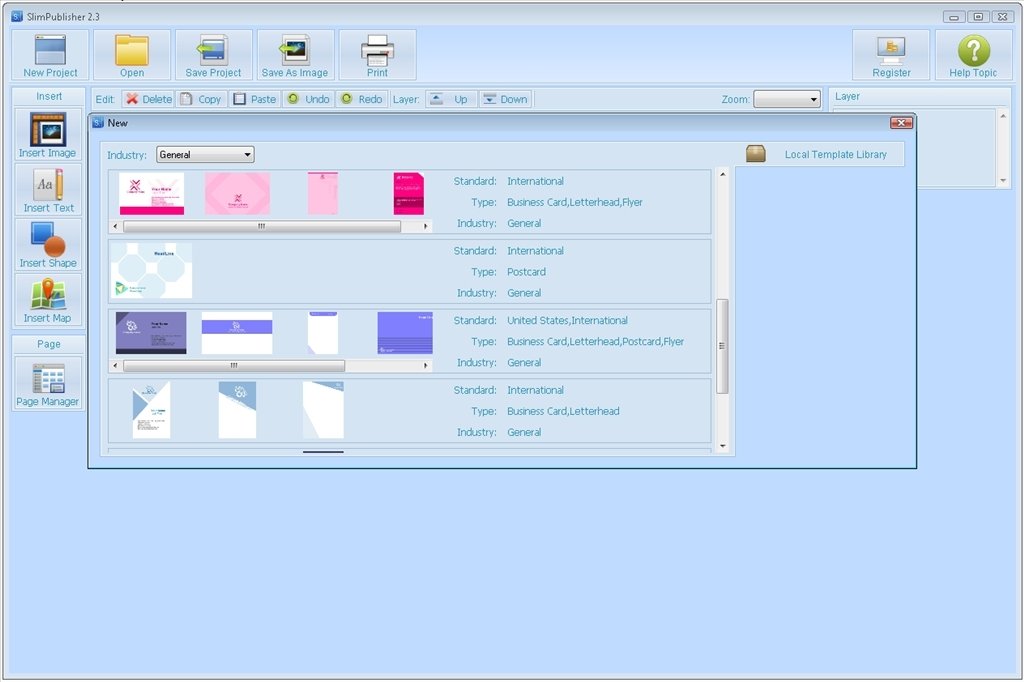Click the Save Project icon
Screen dimensions: 1024x682
point(214,55)
